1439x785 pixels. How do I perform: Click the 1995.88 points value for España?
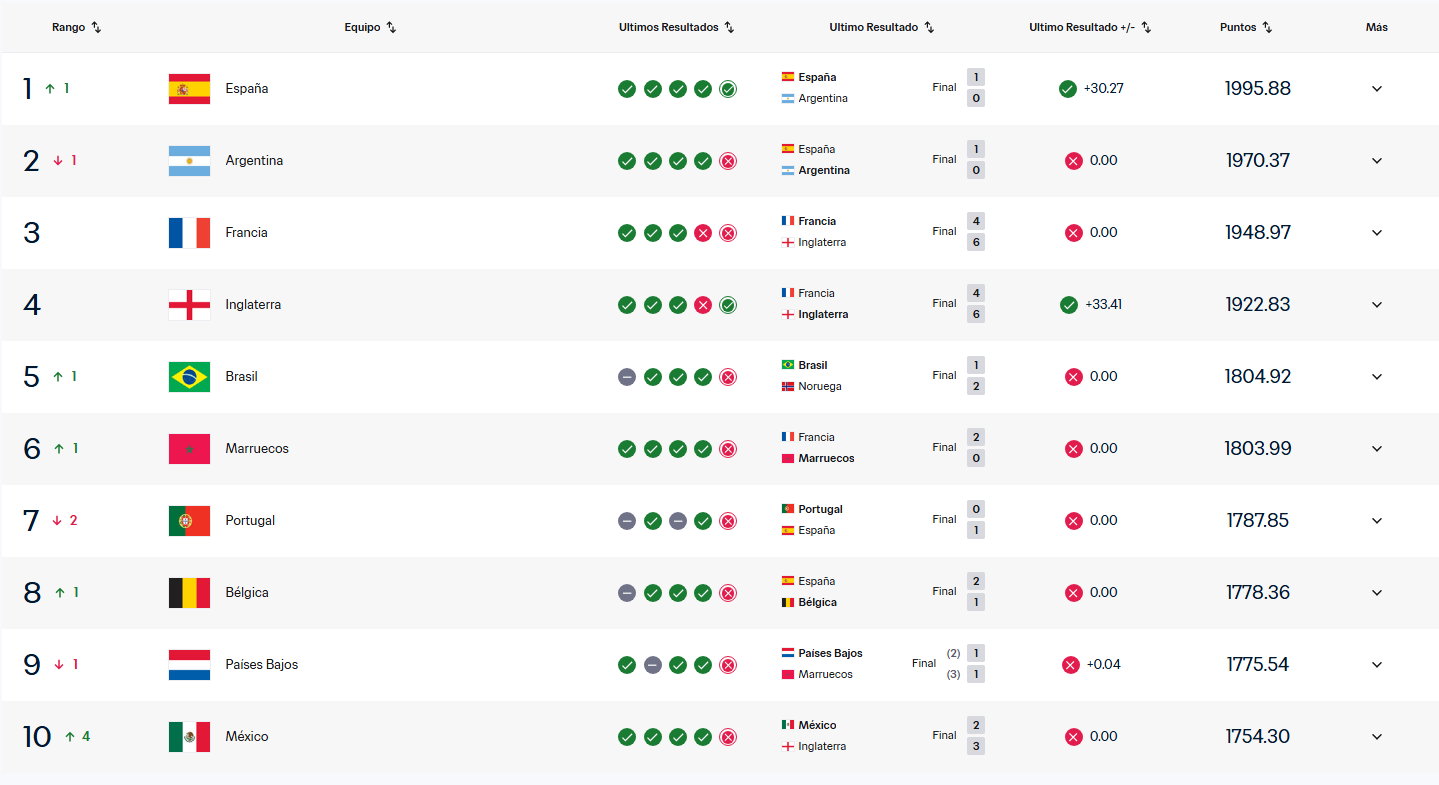1258,89
